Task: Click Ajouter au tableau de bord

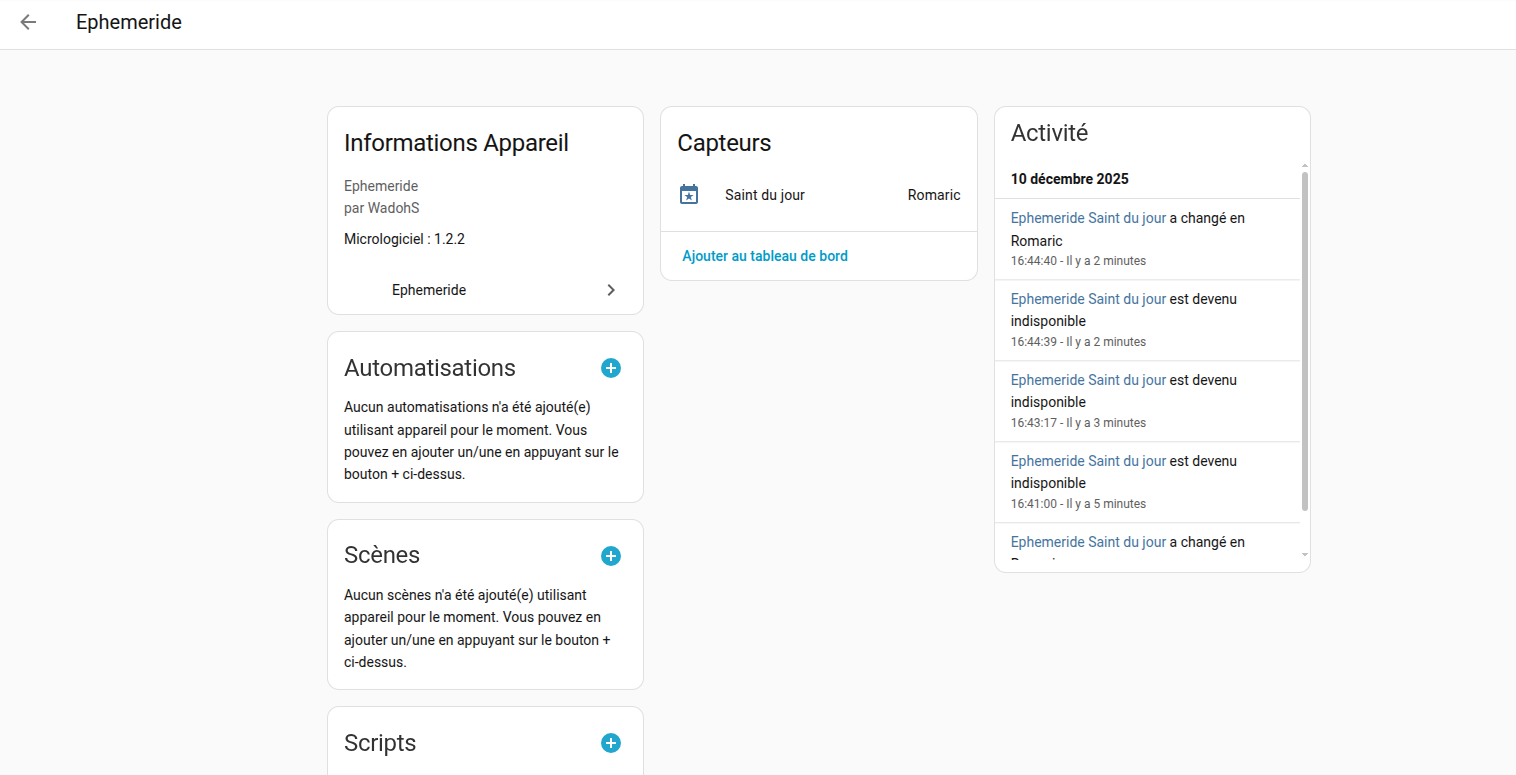Action: click(x=765, y=256)
